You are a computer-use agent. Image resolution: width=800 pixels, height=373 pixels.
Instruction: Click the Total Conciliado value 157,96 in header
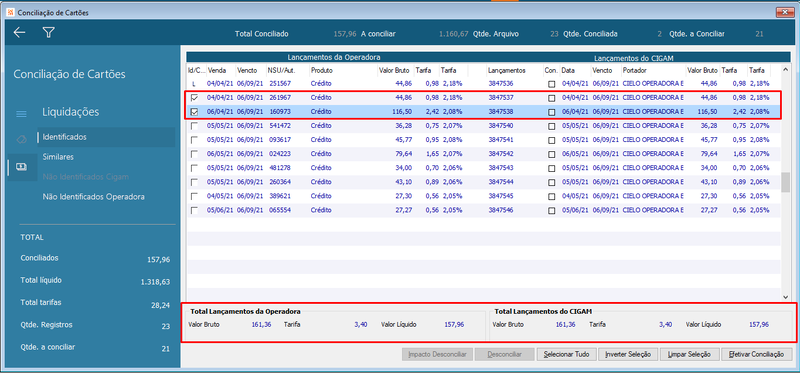pos(344,34)
